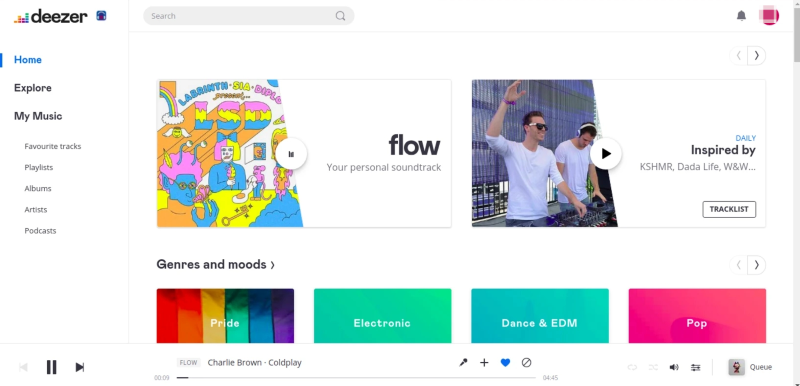Click the KSHMR, Dada Life, W&W text
The height and width of the screenshot is (386, 800).
click(697, 167)
